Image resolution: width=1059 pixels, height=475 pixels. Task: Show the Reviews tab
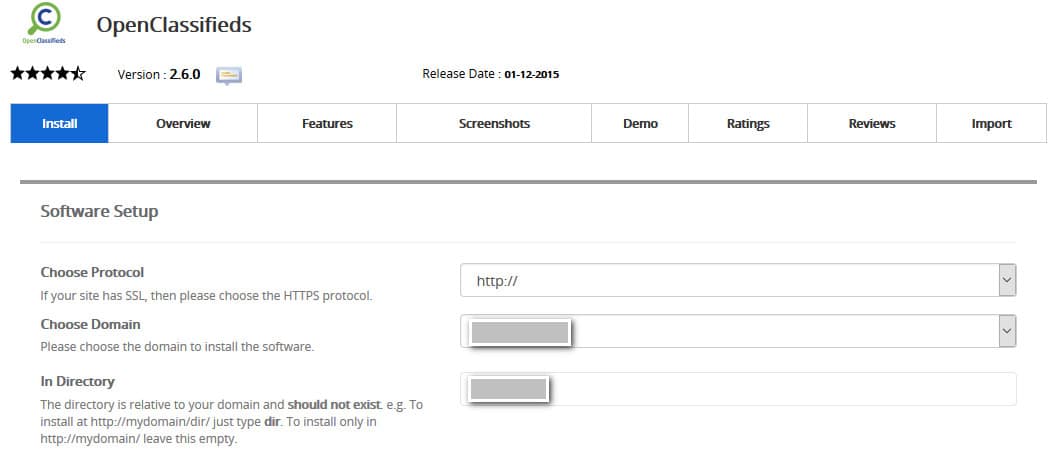tap(871, 124)
